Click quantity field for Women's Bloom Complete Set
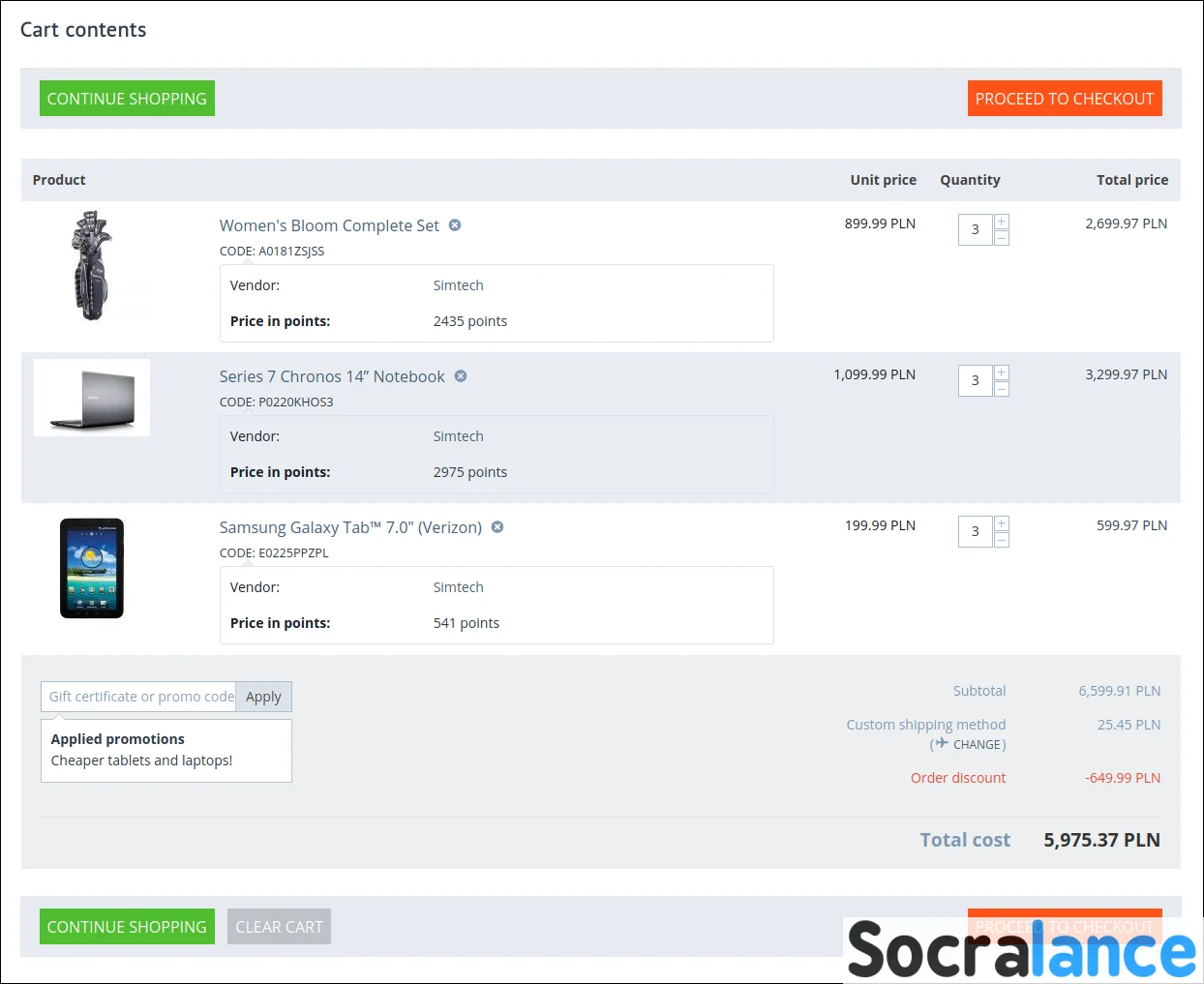1204x984 pixels. point(975,230)
